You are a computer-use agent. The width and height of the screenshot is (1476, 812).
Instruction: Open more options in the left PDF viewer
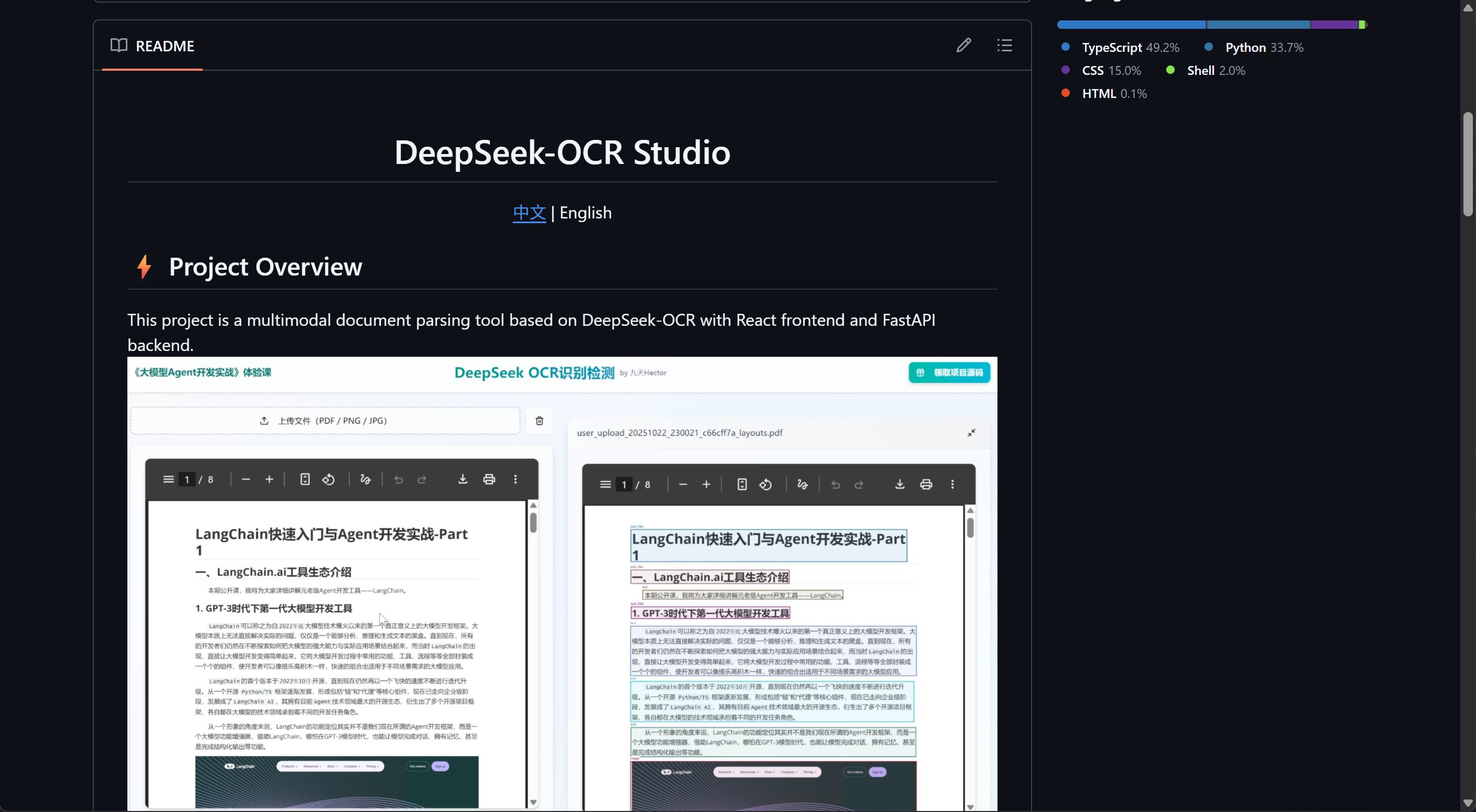(515, 479)
